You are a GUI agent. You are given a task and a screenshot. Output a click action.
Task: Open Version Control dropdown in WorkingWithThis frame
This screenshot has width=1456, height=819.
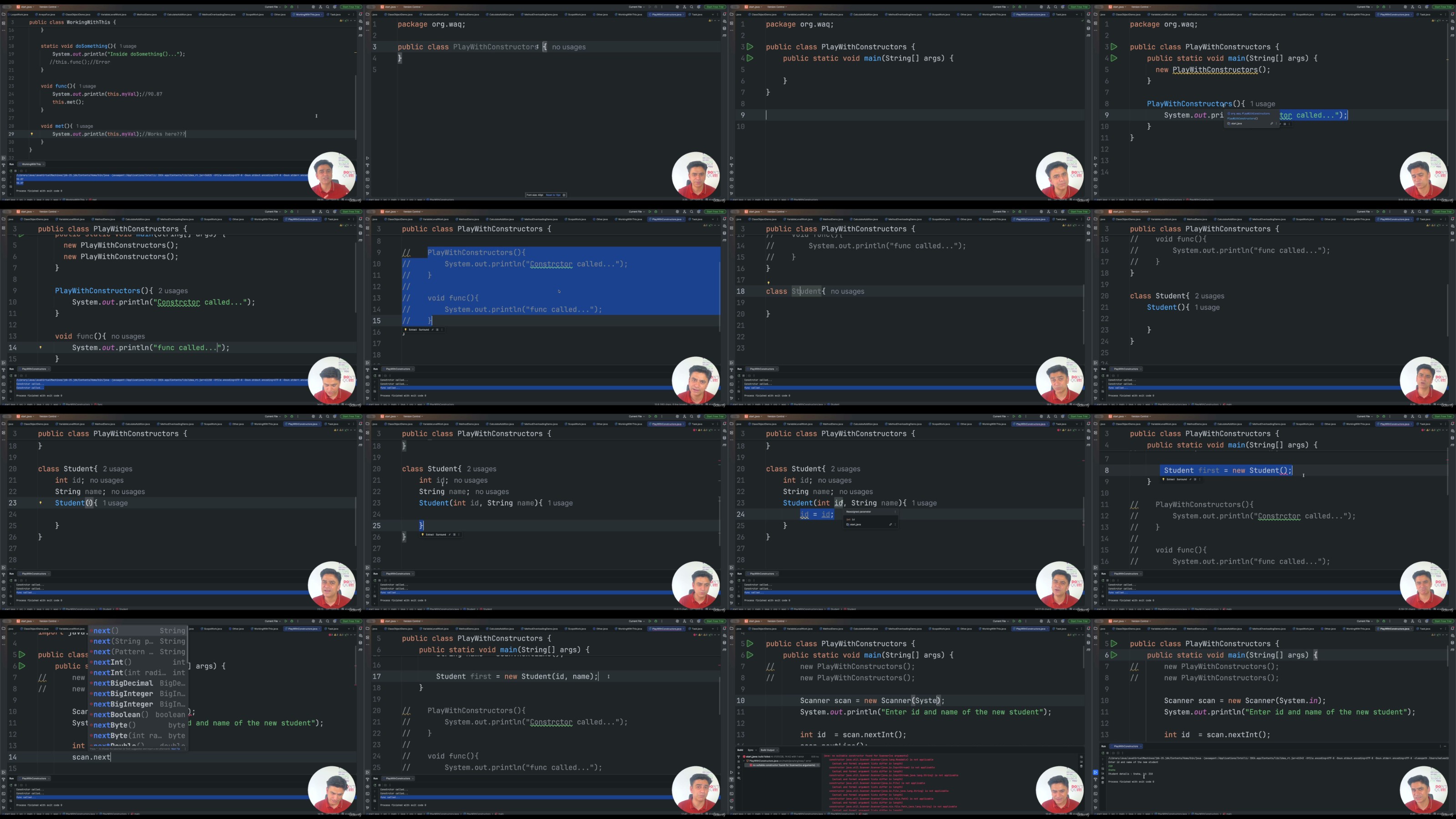[48, 7]
